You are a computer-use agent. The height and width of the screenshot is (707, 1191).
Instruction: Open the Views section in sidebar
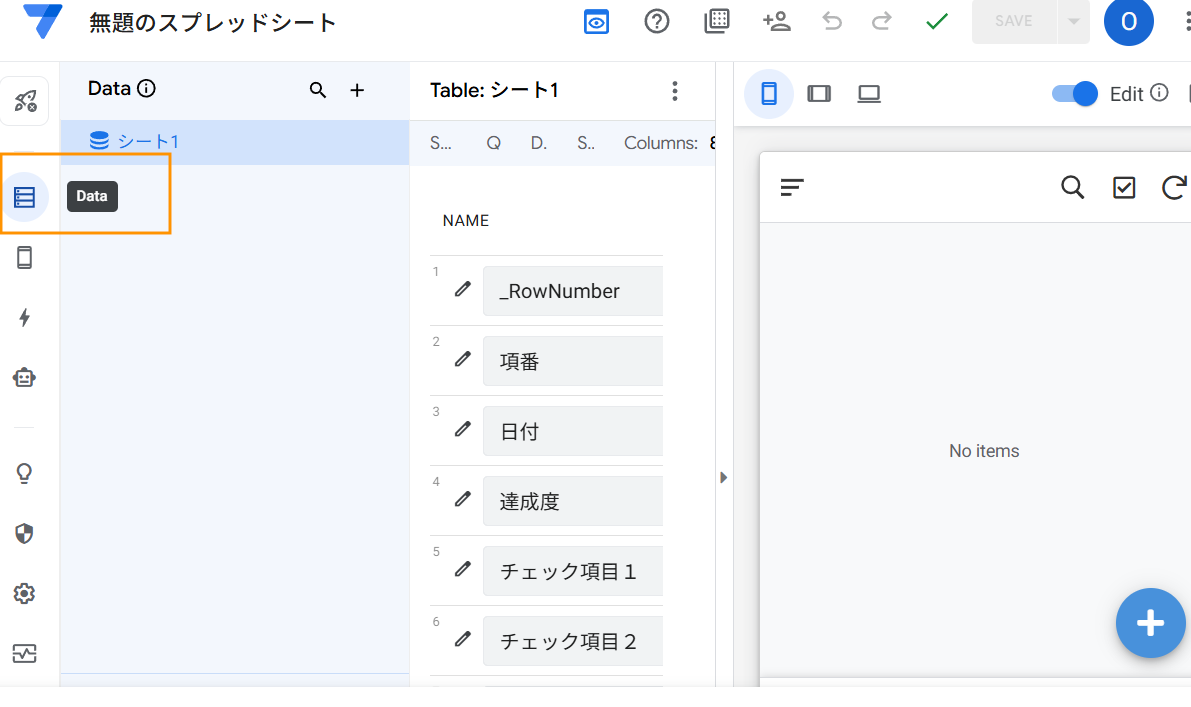tap(25, 258)
